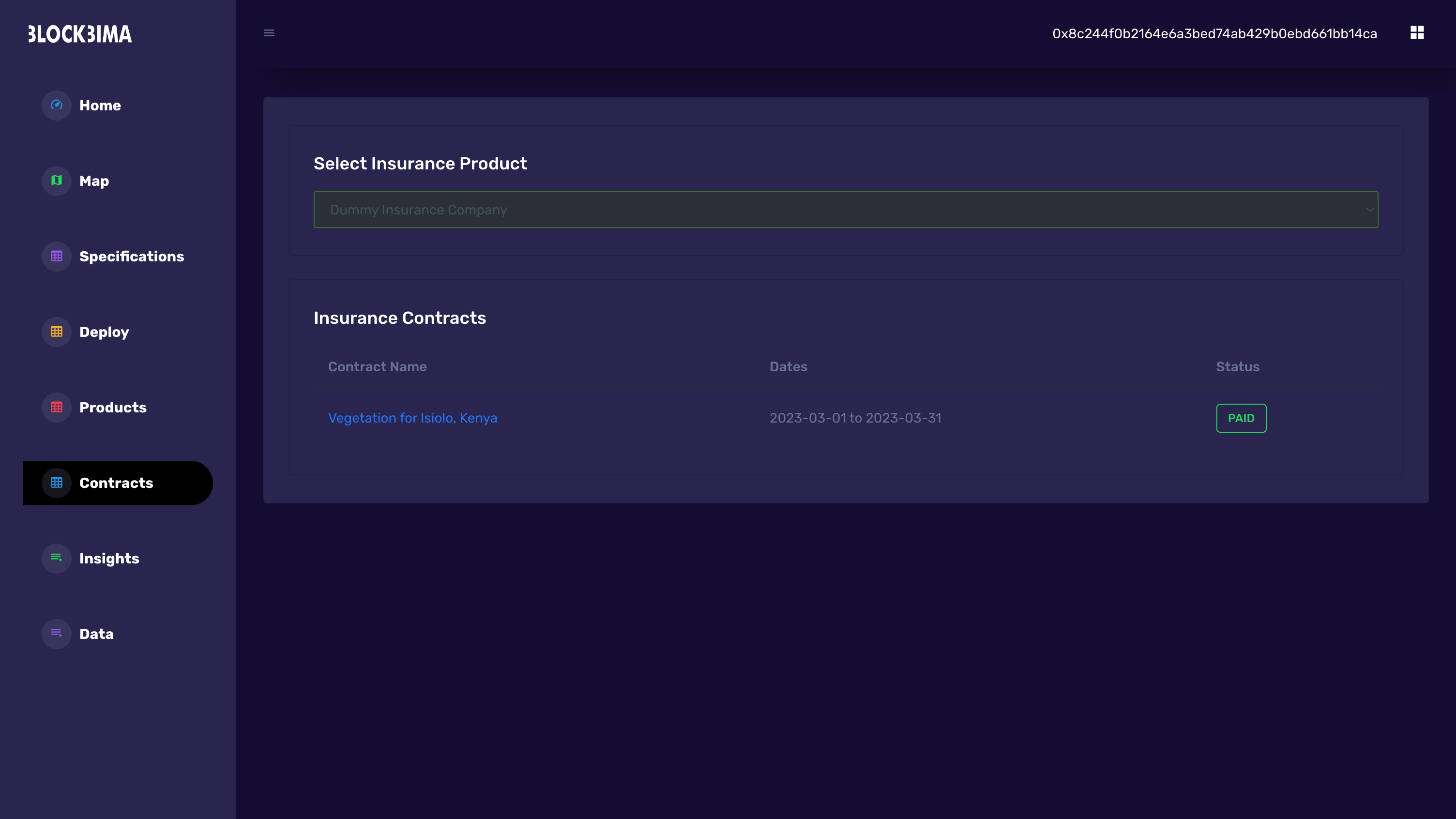Image resolution: width=1456 pixels, height=819 pixels.
Task: Click the green Insights list icon
Action: pos(57,558)
